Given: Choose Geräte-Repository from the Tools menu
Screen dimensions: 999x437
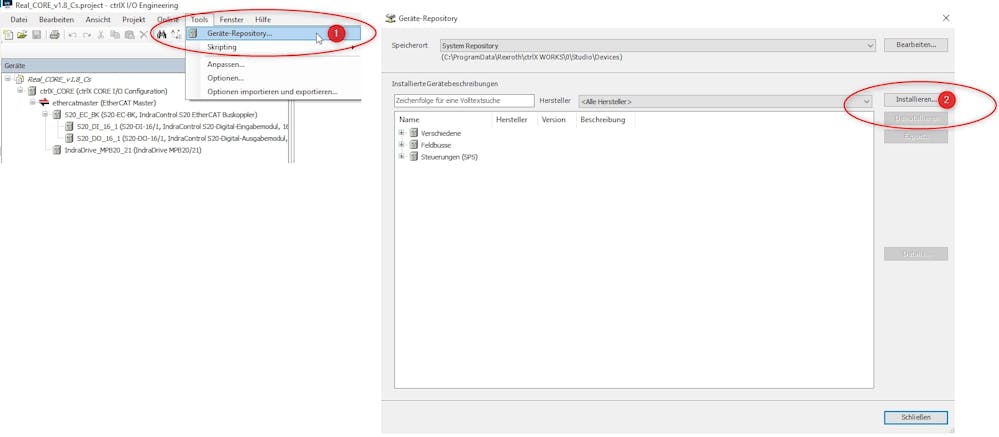Looking at the screenshot, I should click(239, 33).
